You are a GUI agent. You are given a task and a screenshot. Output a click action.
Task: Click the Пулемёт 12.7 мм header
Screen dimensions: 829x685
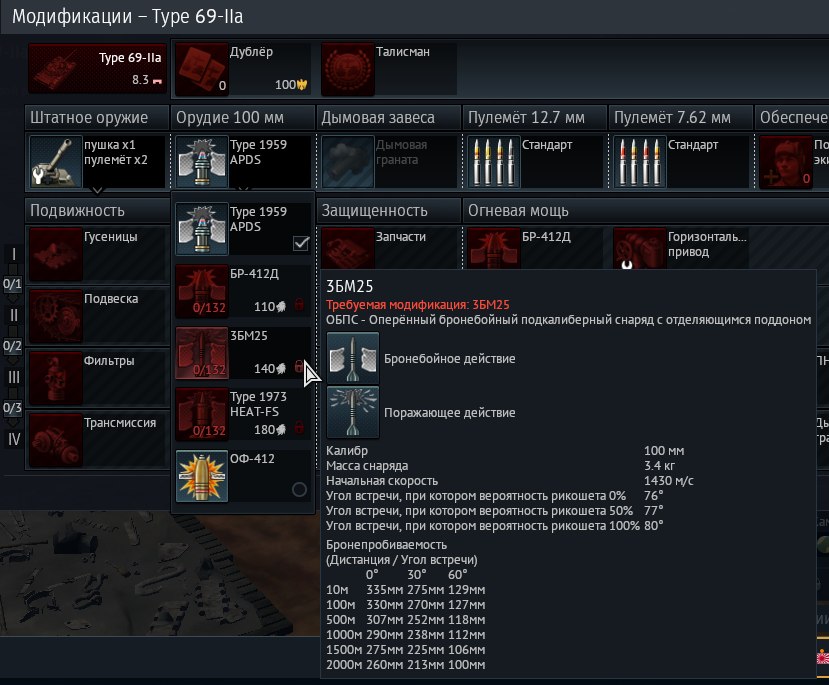(535, 117)
